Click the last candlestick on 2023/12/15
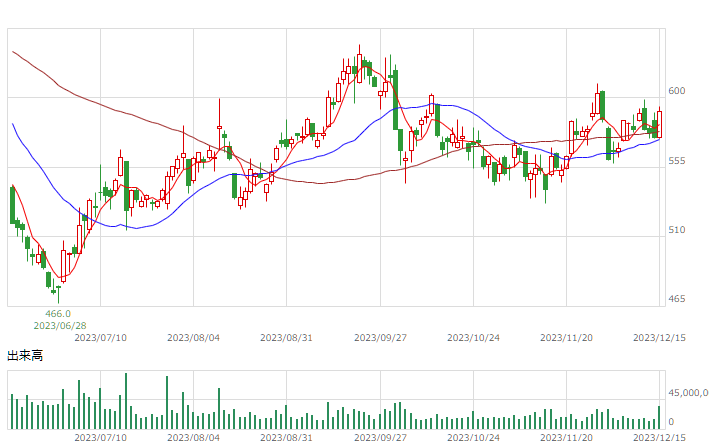 pyautogui.click(x=660, y=124)
